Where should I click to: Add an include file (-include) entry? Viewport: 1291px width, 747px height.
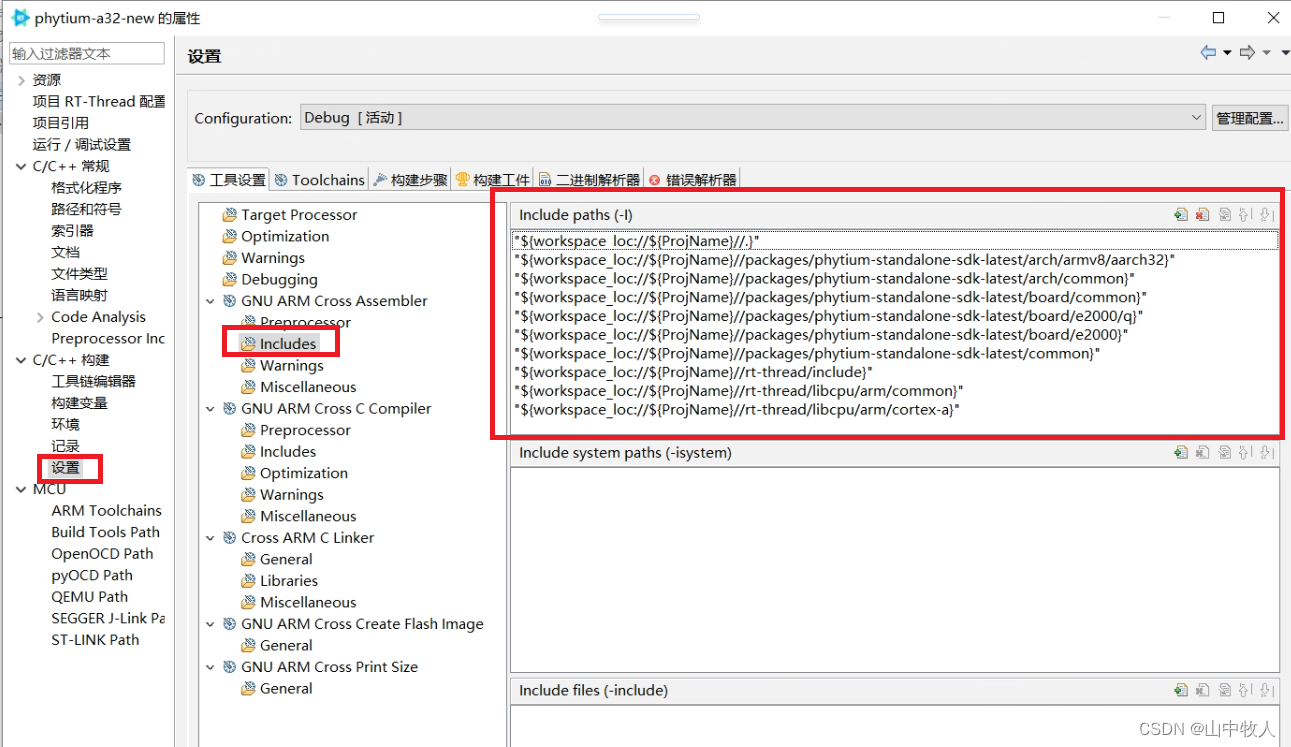coord(1181,690)
